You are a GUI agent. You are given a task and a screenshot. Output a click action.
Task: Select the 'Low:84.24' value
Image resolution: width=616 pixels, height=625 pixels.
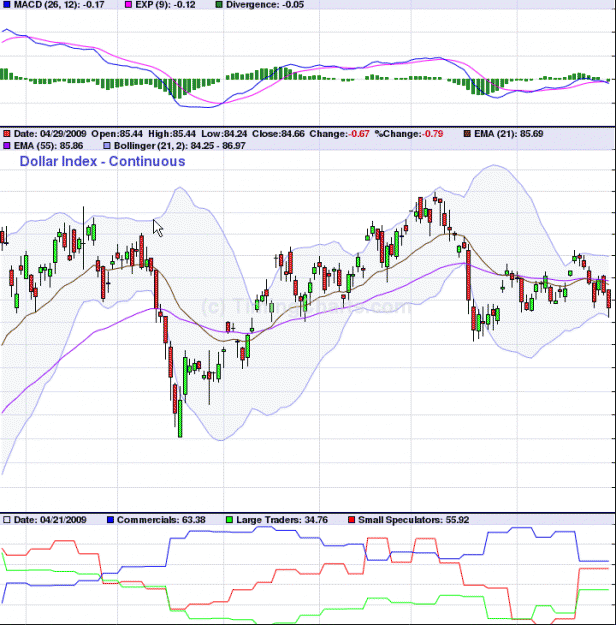pyautogui.click(x=224, y=134)
